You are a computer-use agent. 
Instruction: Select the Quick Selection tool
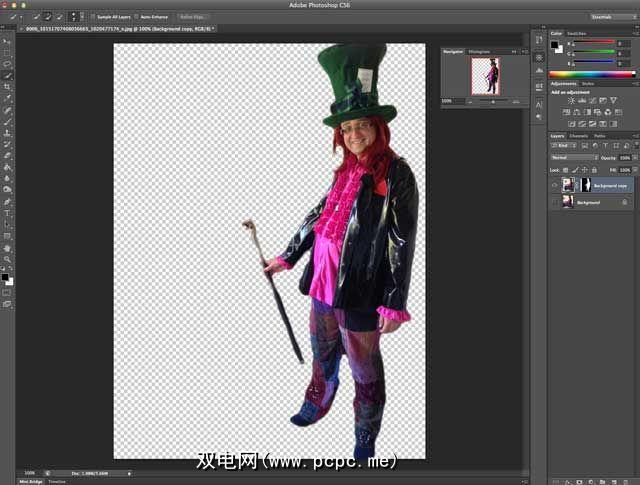point(7,75)
